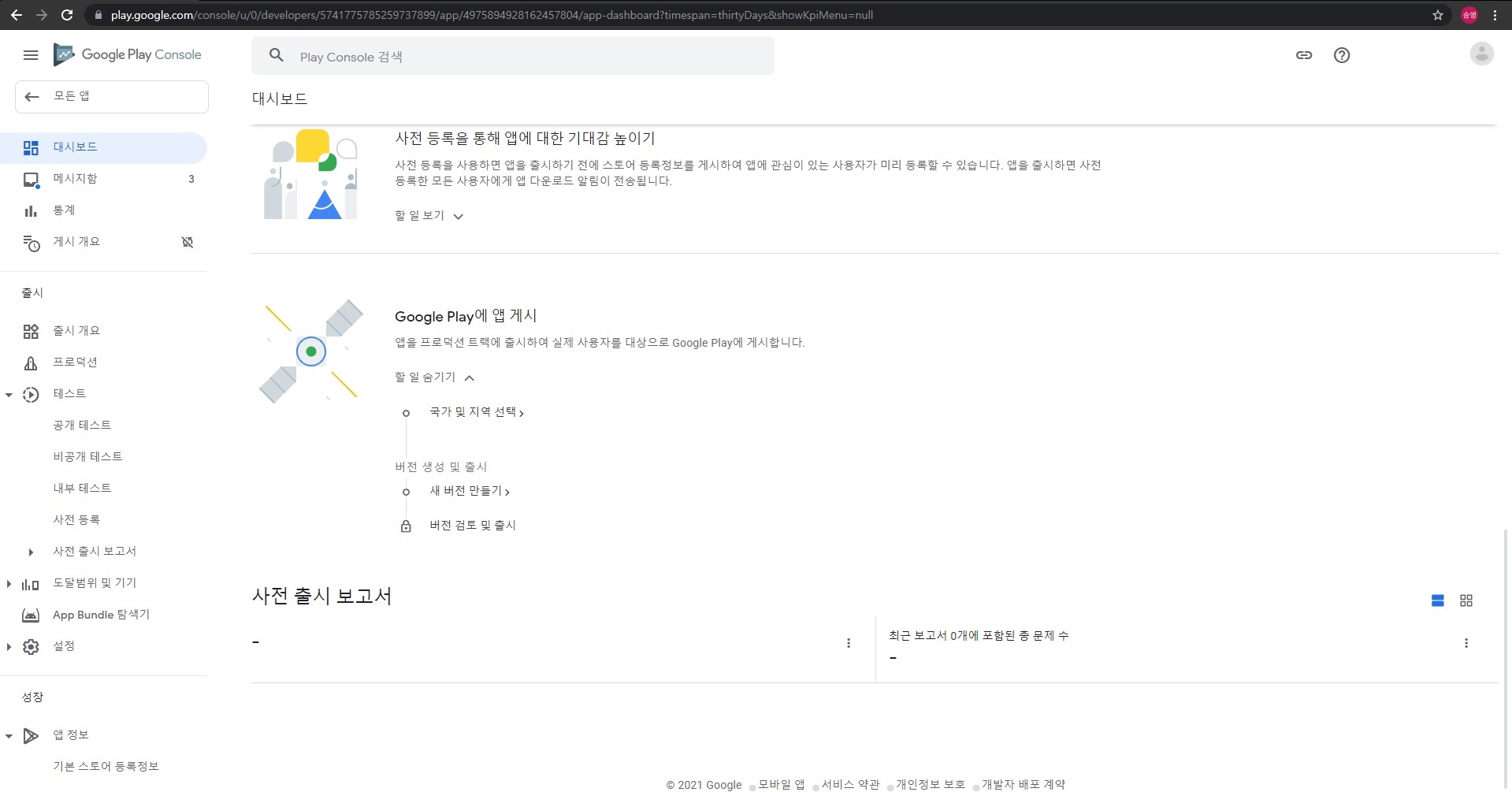Click browser reload button
1512x792 pixels.
67,15
